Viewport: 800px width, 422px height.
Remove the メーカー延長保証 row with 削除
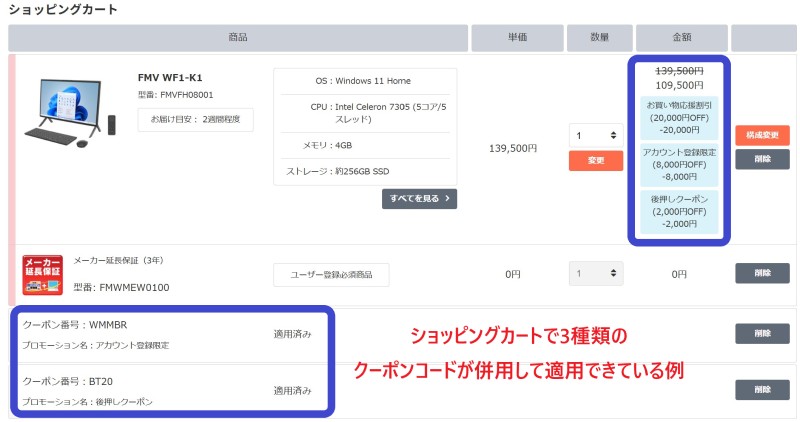tap(762, 273)
